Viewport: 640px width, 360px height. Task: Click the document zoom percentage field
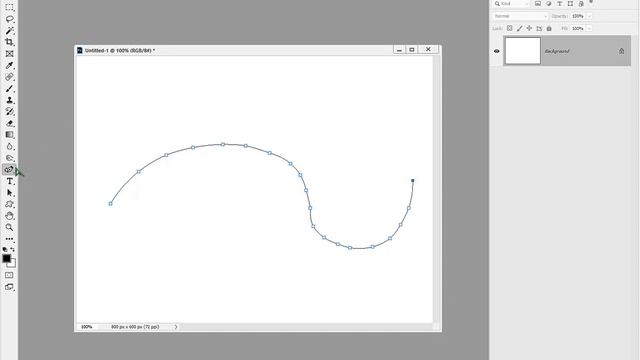click(87, 327)
